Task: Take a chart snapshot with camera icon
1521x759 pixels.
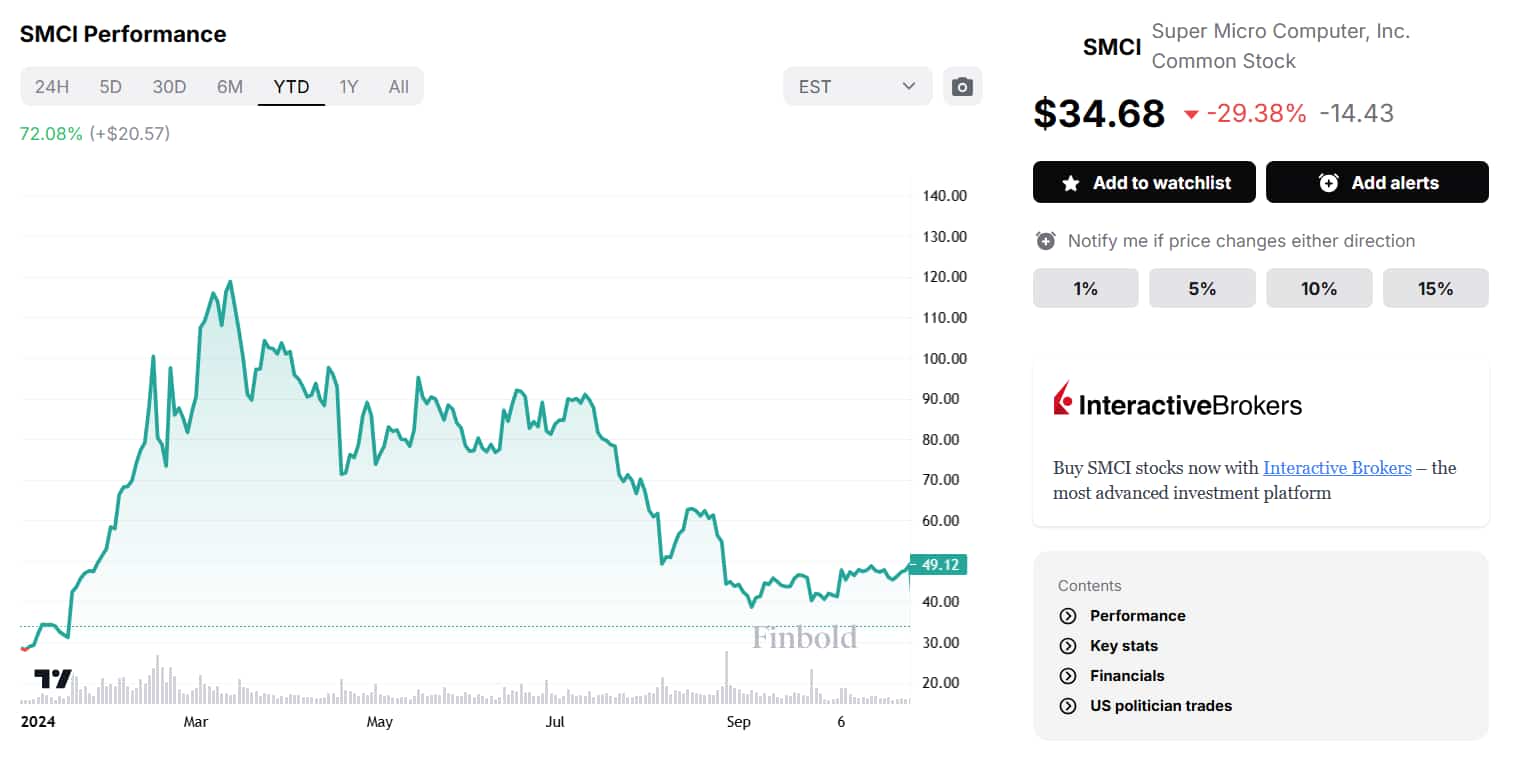Action: pyautogui.click(x=962, y=86)
